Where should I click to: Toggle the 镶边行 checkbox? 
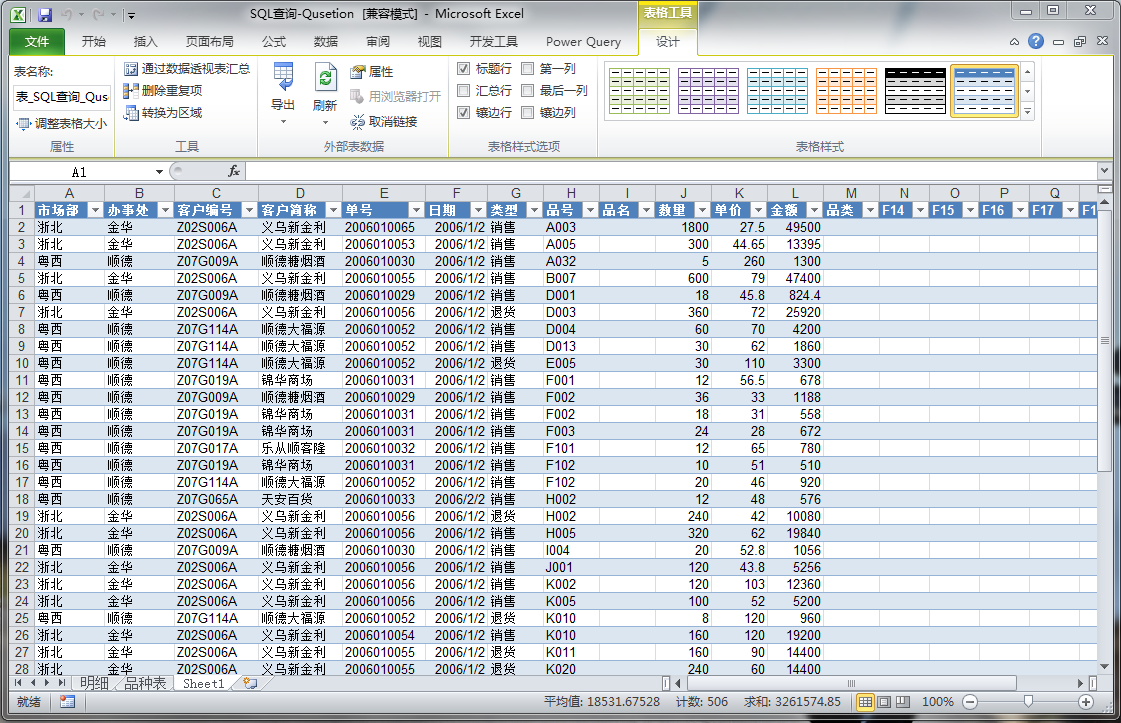pyautogui.click(x=464, y=112)
